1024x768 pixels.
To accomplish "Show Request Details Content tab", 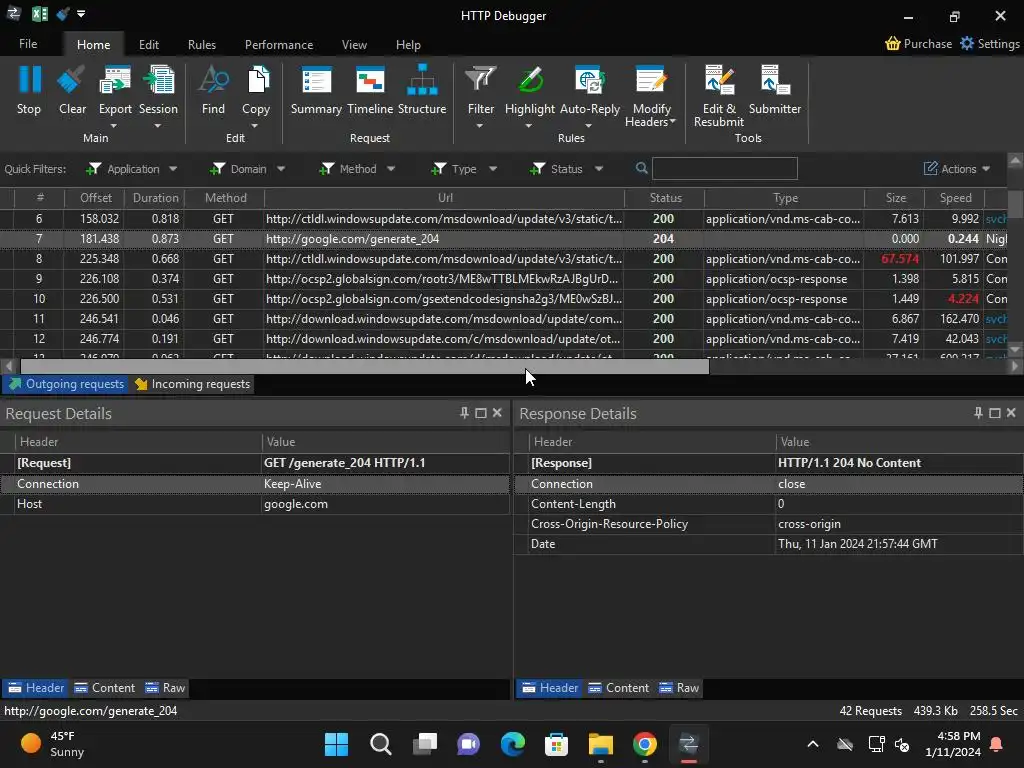I will 104,688.
